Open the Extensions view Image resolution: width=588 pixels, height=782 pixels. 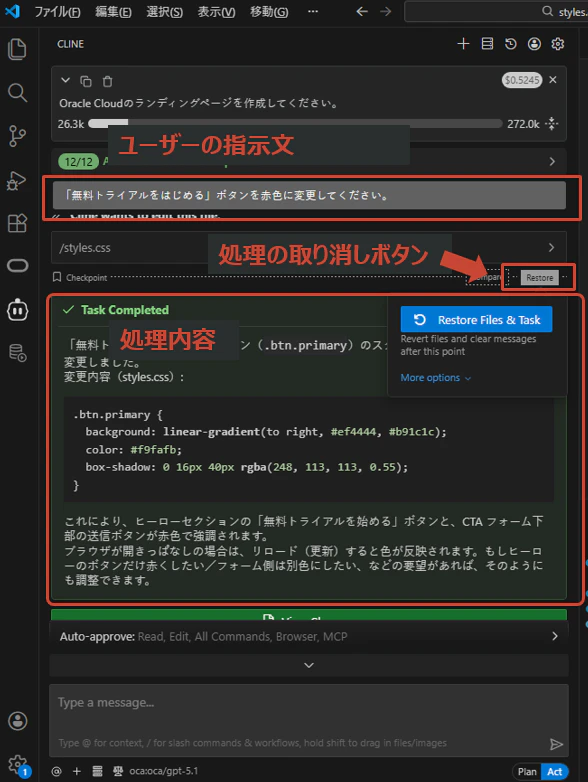[17, 223]
